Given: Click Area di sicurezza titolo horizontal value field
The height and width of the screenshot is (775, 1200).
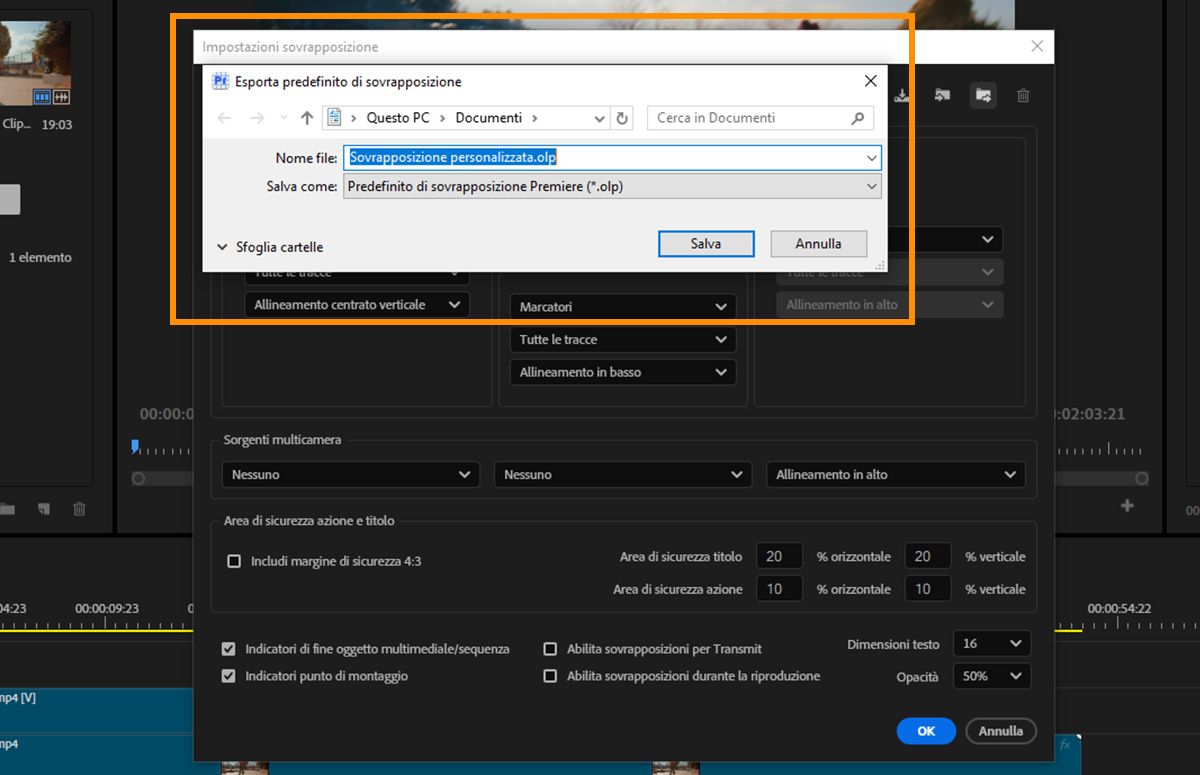Looking at the screenshot, I should (780, 557).
